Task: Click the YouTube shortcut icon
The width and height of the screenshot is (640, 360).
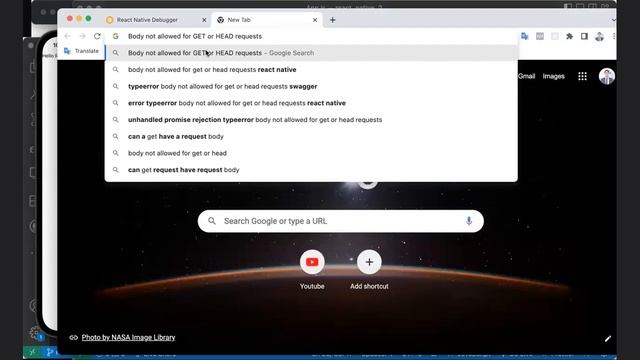Action: [312, 262]
